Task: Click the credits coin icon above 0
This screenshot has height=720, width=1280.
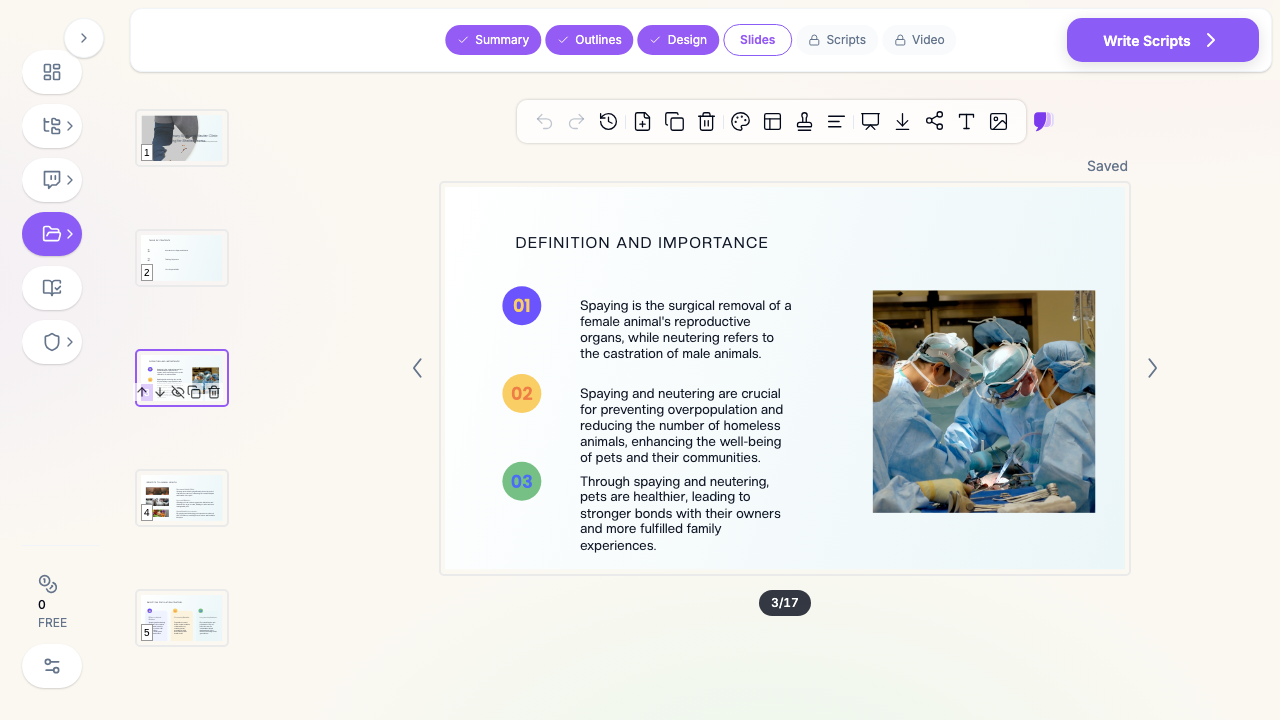Action: coord(48,584)
